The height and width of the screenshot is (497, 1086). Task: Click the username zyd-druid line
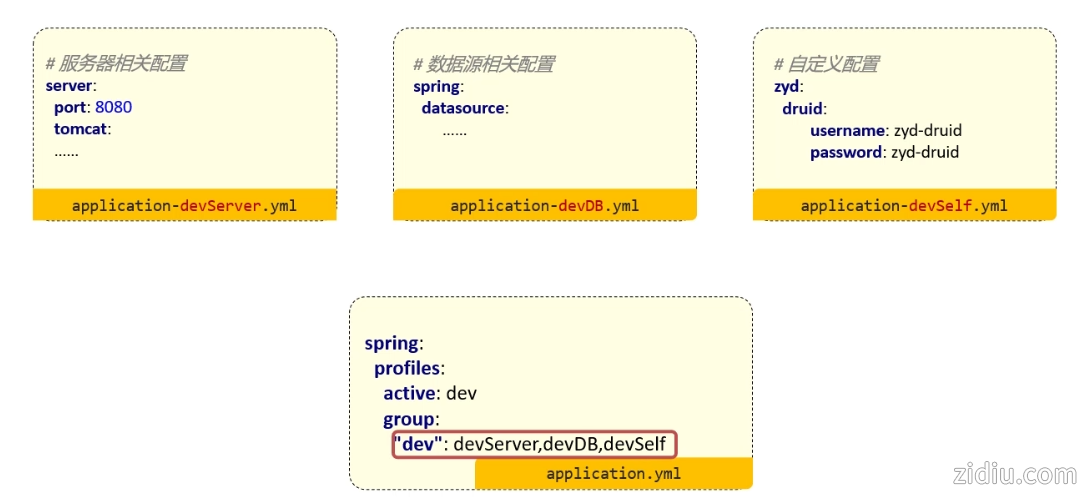(885, 130)
